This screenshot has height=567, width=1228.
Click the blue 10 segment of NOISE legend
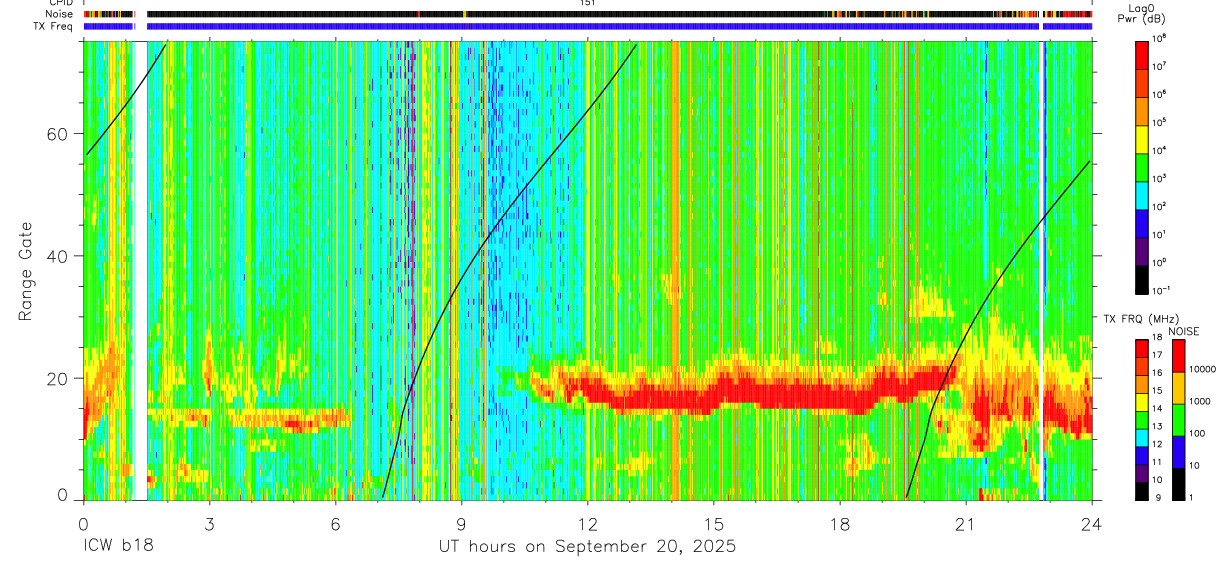(1177, 452)
